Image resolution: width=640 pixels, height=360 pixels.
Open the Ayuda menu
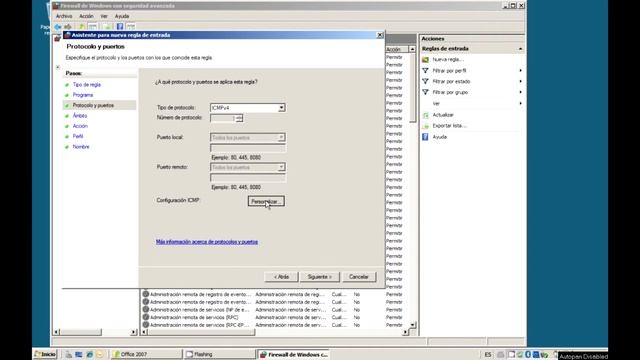pos(122,16)
